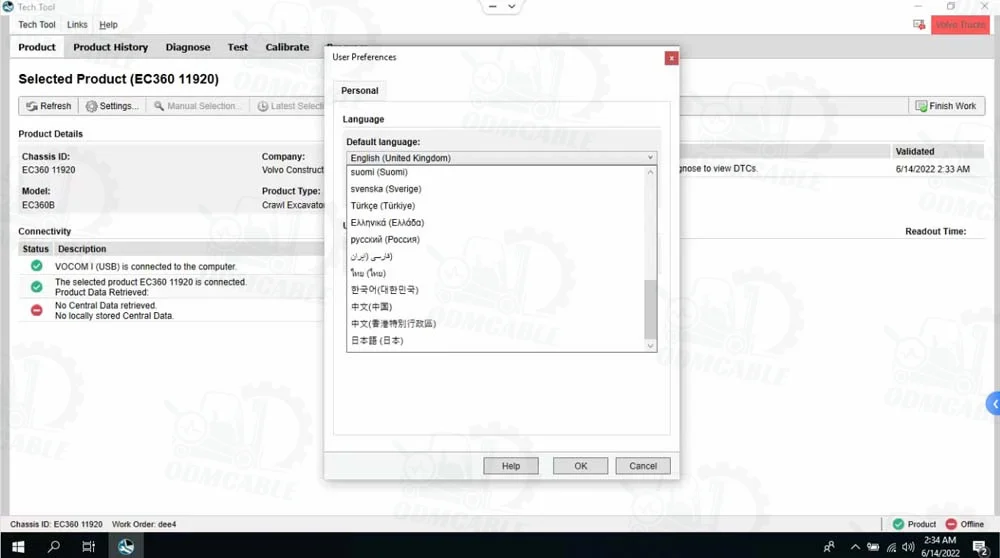Screen dimensions: 1000x558
Task: Select svenska (Sverige) from language list
Action: [385, 189]
